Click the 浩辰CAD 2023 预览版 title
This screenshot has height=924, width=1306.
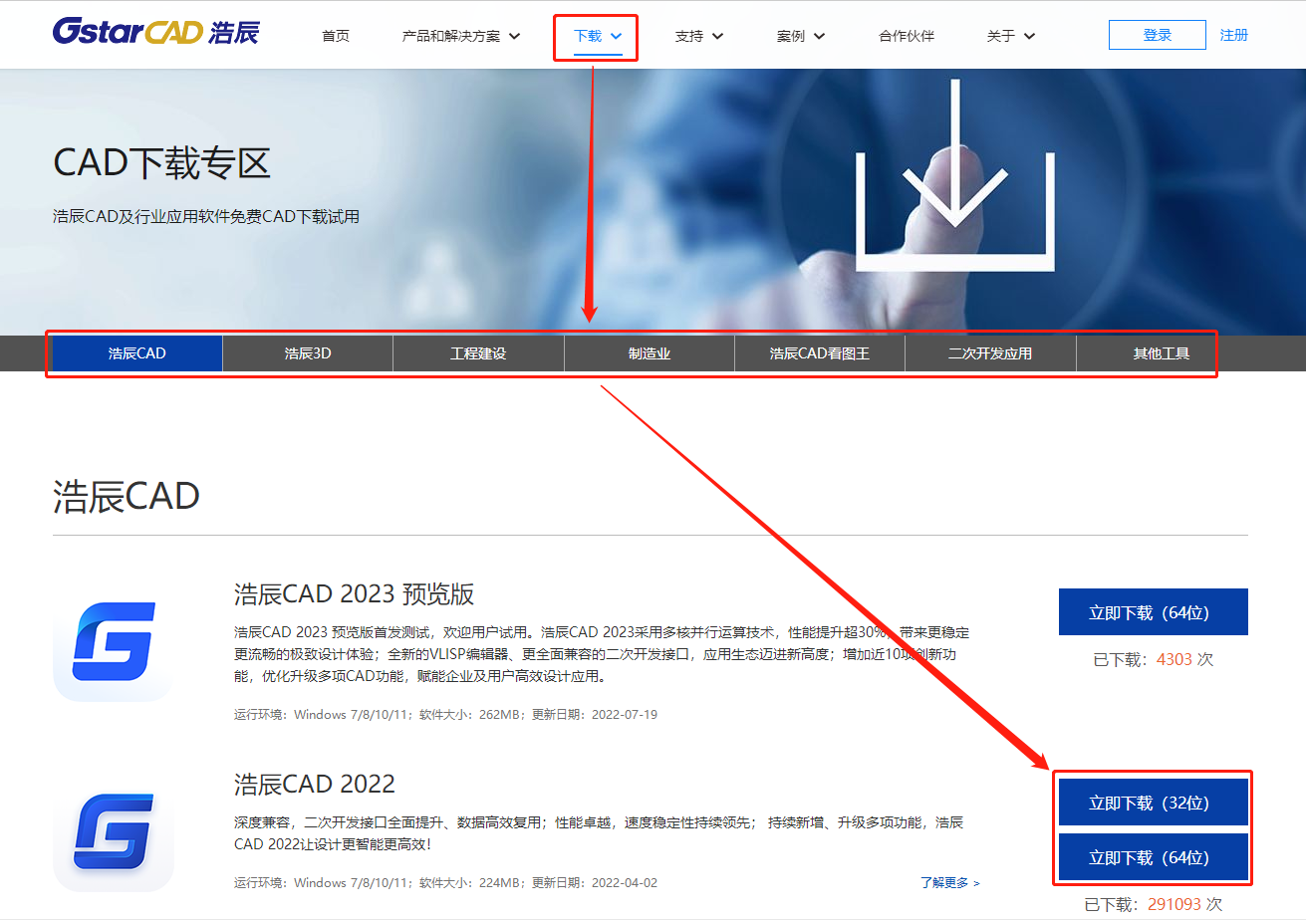click(354, 594)
